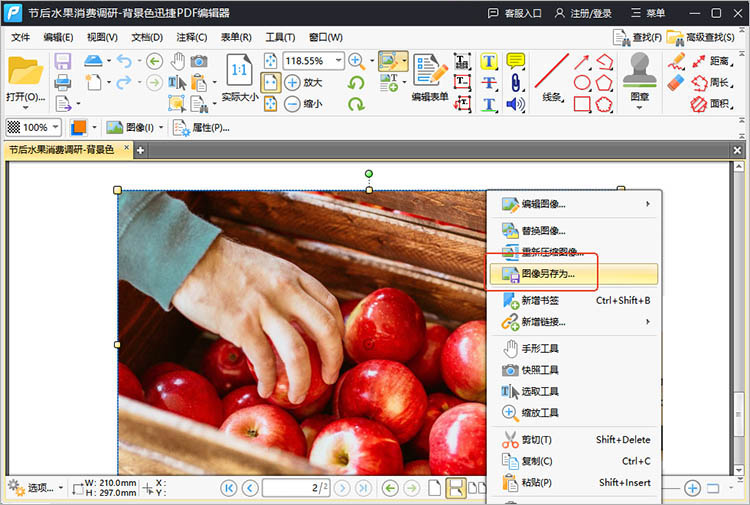Choose Replace Image (替换图像) menu entry
This screenshot has width=750, height=505.
(574, 231)
